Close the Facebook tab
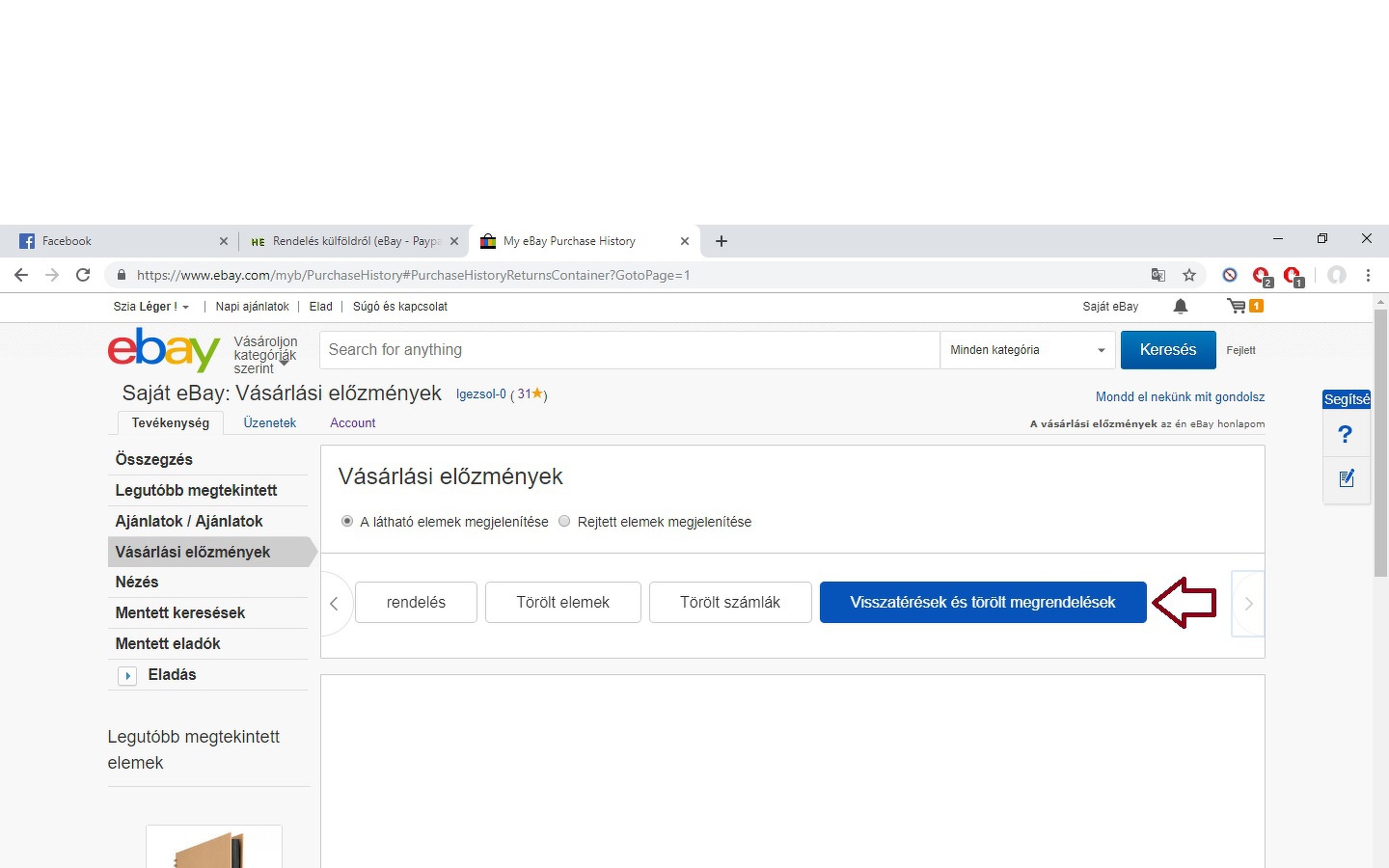1389x868 pixels. (x=224, y=241)
